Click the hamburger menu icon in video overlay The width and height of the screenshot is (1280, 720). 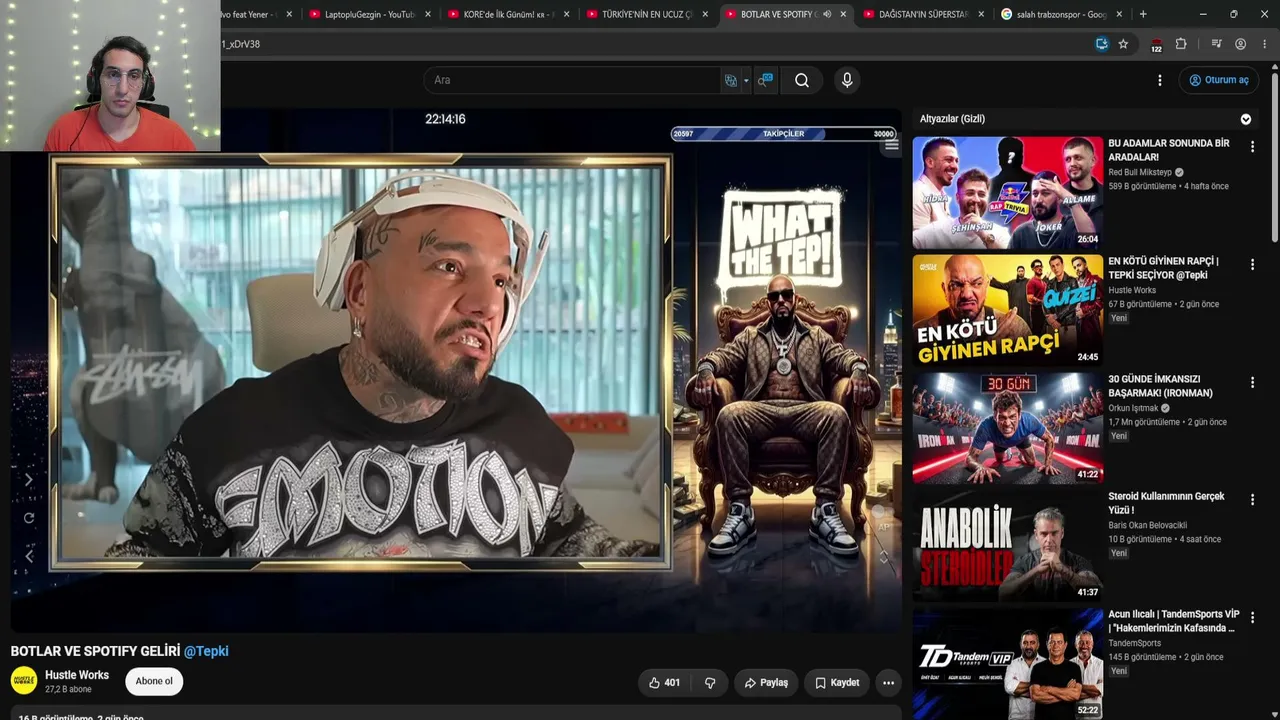pyautogui.click(x=891, y=145)
